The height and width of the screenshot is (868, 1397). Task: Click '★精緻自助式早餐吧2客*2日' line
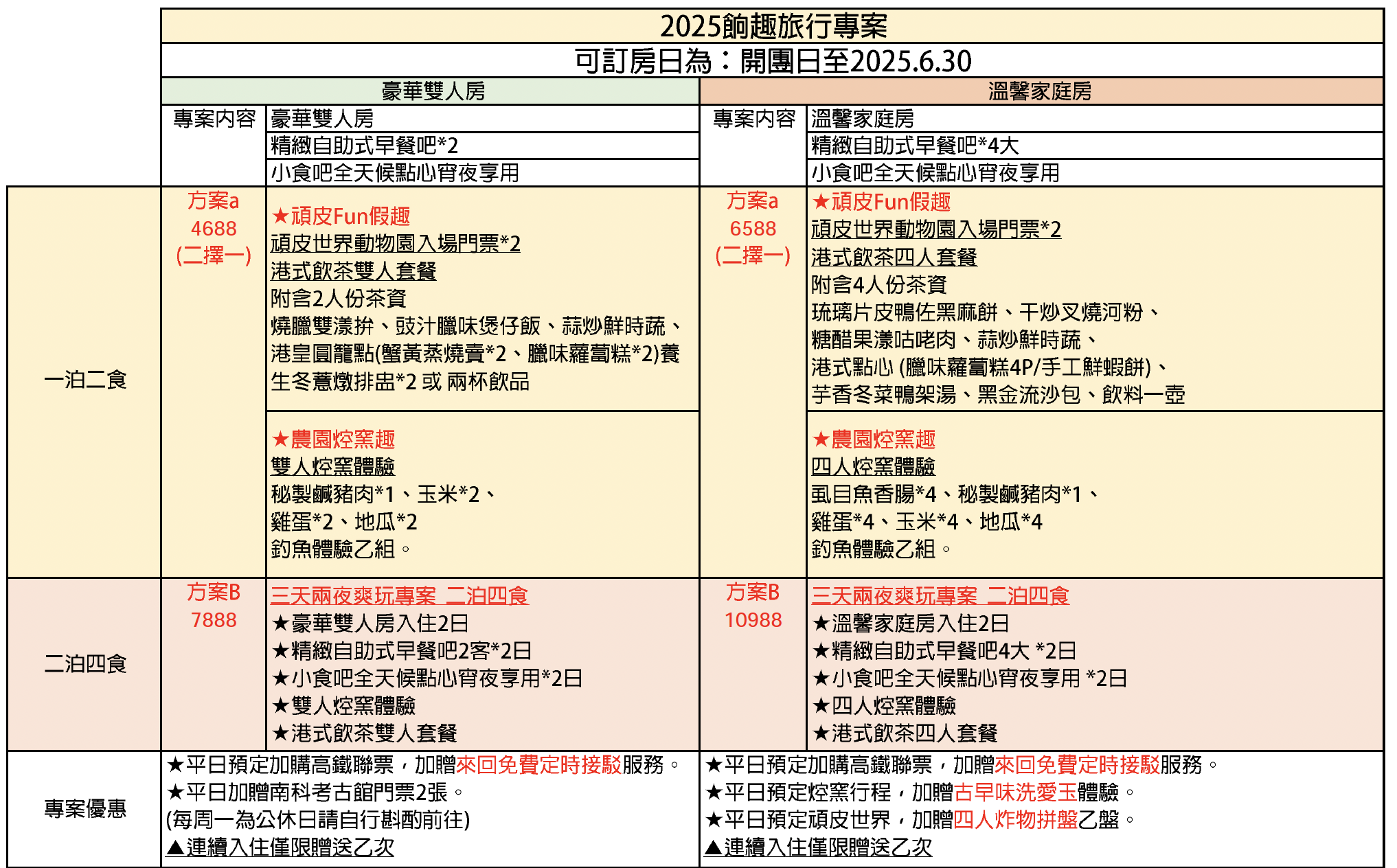402,651
